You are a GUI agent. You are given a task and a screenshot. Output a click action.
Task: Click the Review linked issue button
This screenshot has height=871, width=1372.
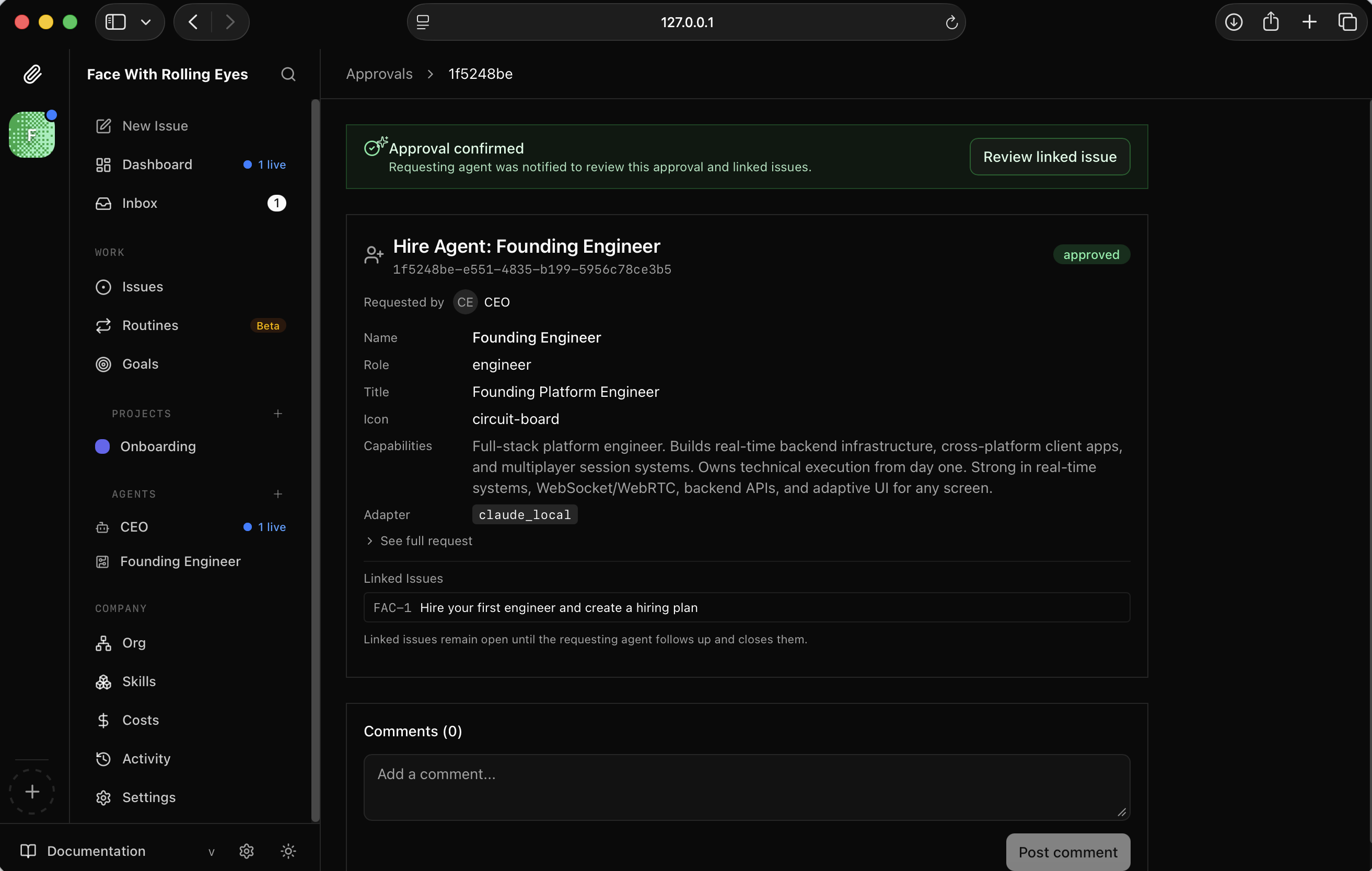(1050, 157)
